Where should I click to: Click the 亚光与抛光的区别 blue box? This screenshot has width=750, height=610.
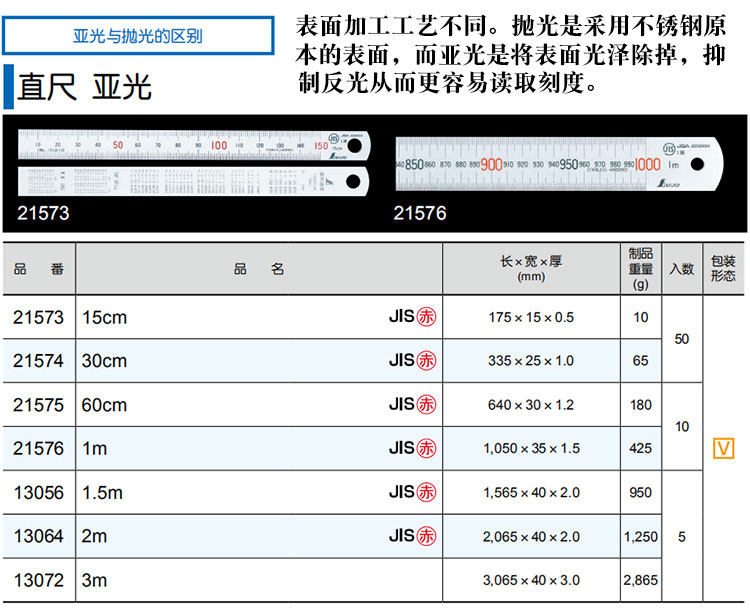138,36
